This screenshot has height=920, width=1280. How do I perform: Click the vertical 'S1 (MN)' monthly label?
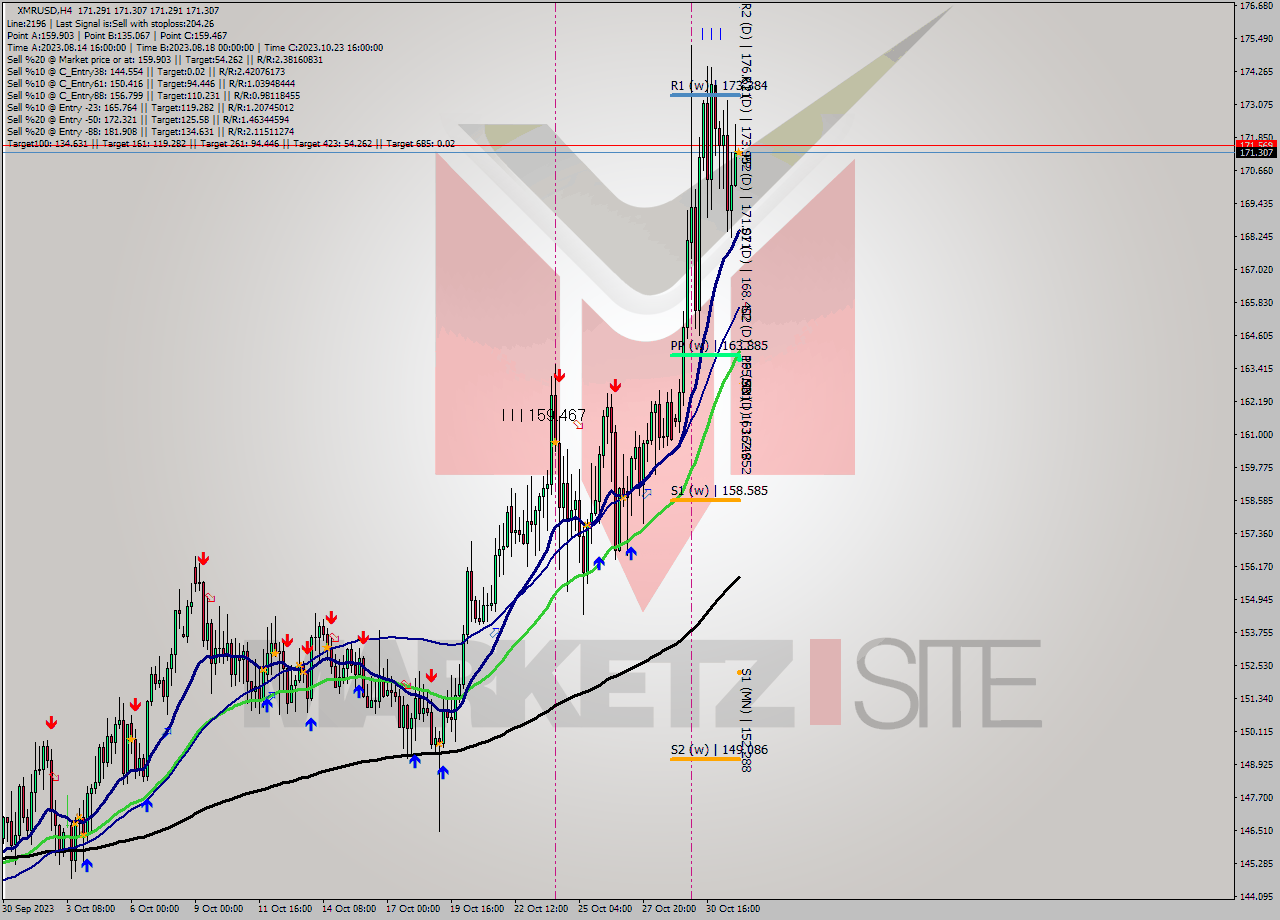[746, 722]
